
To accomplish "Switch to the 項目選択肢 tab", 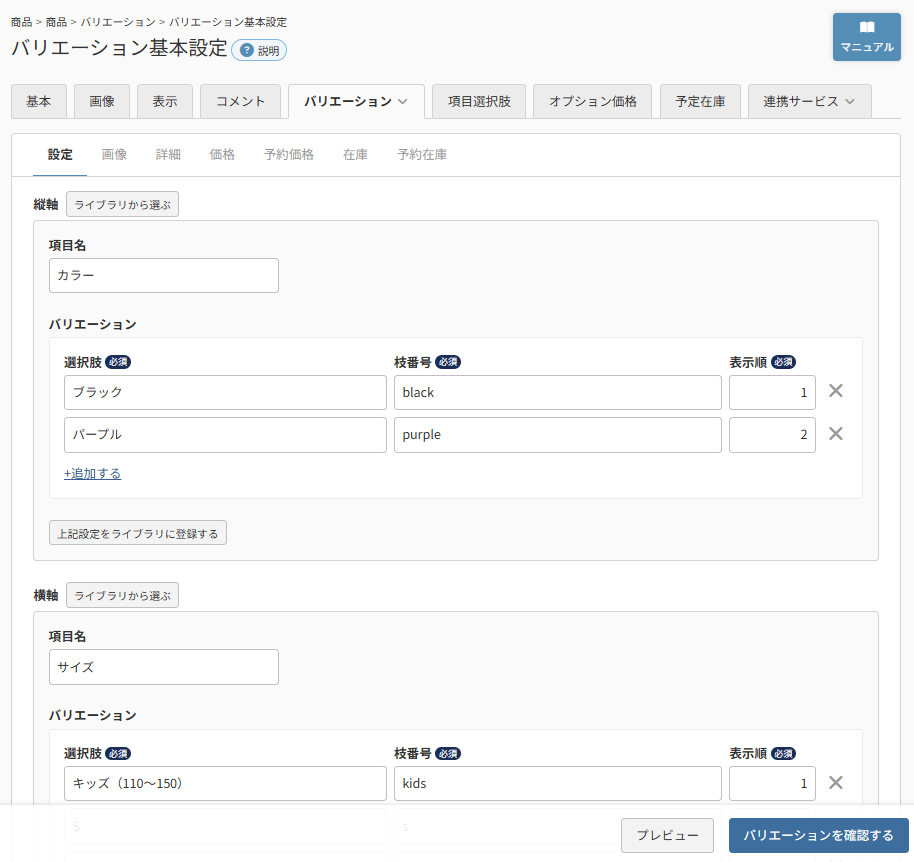I will [479, 101].
